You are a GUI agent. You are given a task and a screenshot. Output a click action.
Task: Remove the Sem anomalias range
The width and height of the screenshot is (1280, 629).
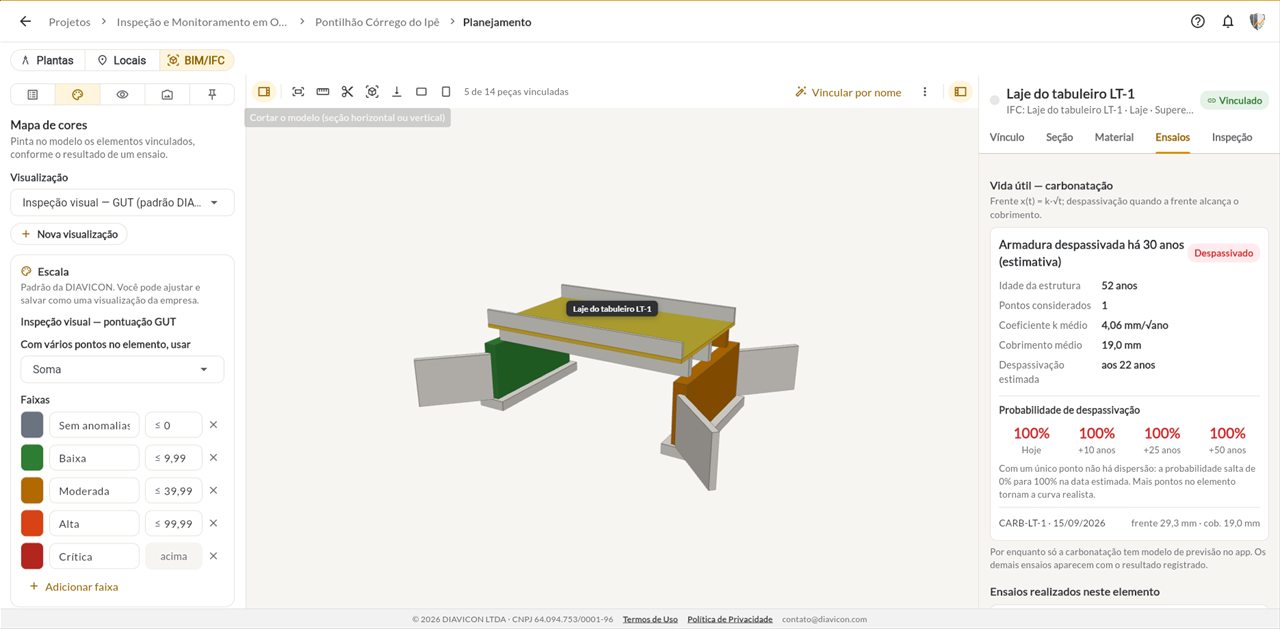[213, 425]
